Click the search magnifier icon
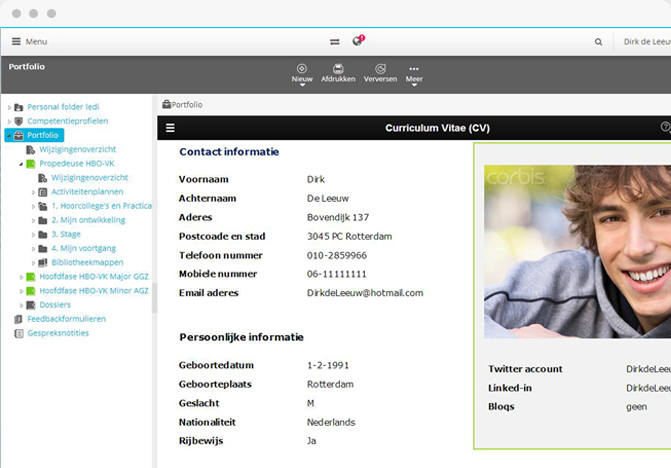The image size is (671, 468). [599, 42]
